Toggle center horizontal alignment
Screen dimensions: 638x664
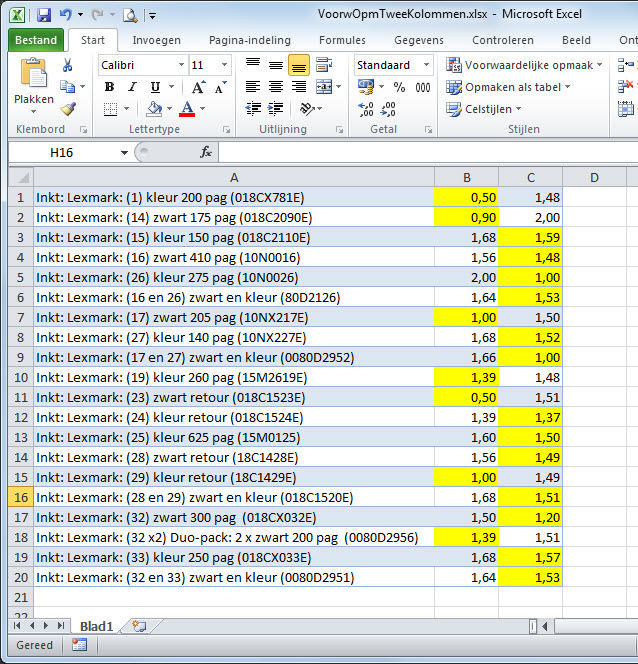(x=276, y=87)
